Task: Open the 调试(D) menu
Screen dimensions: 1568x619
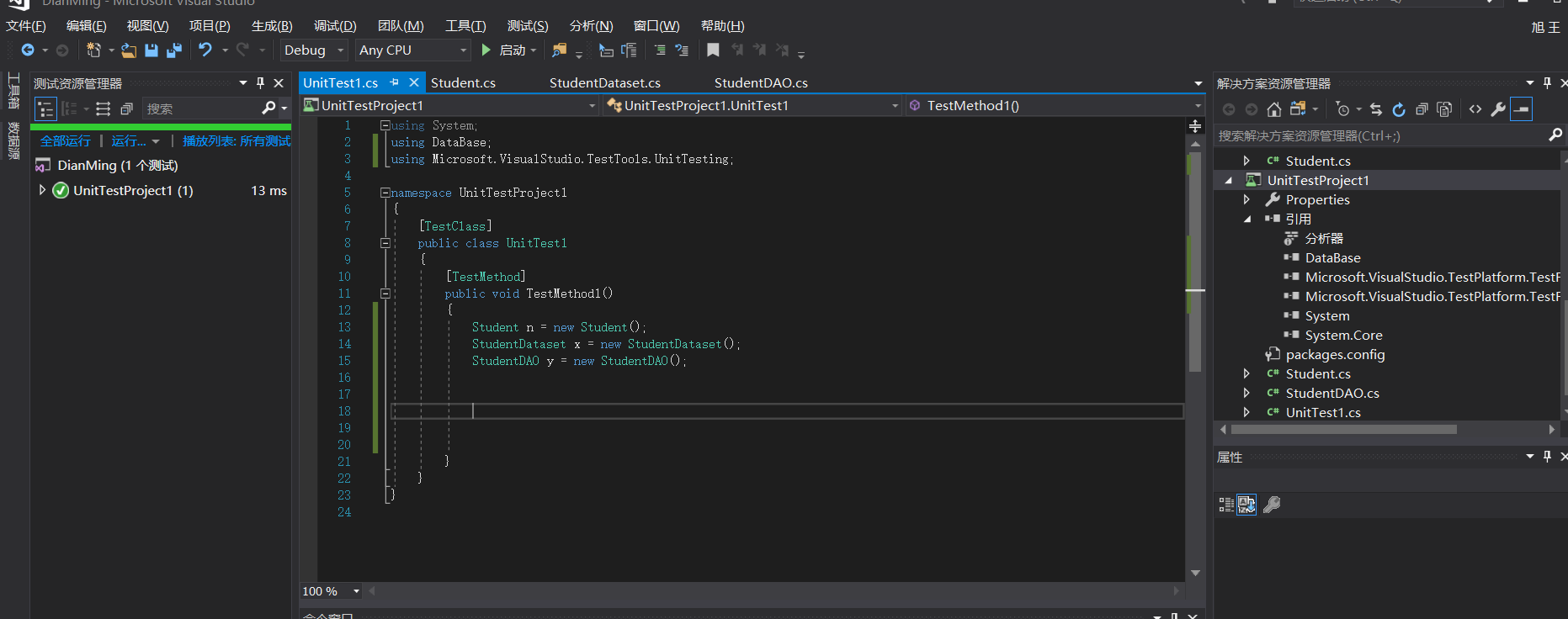Action: tap(335, 26)
